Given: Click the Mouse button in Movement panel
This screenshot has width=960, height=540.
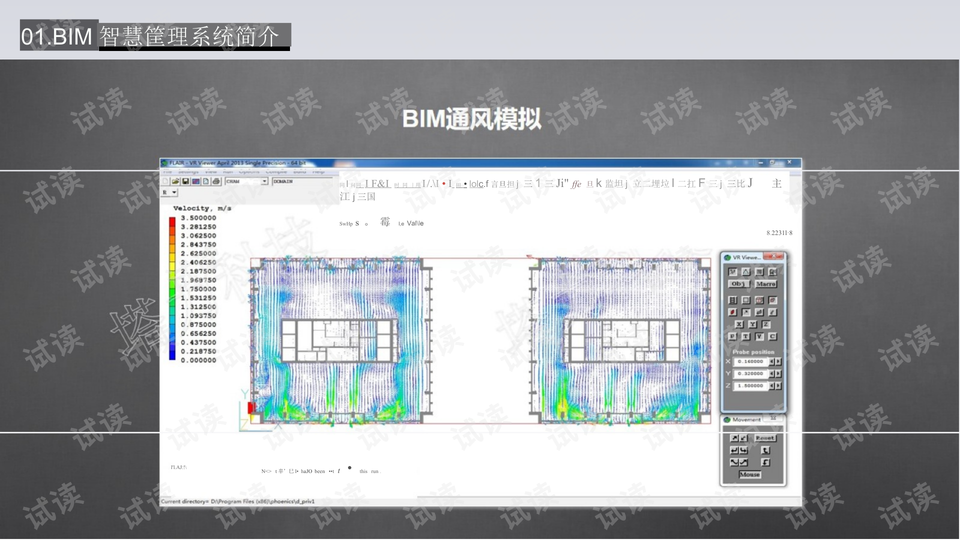Looking at the screenshot, I should pyautogui.click(x=750, y=474).
